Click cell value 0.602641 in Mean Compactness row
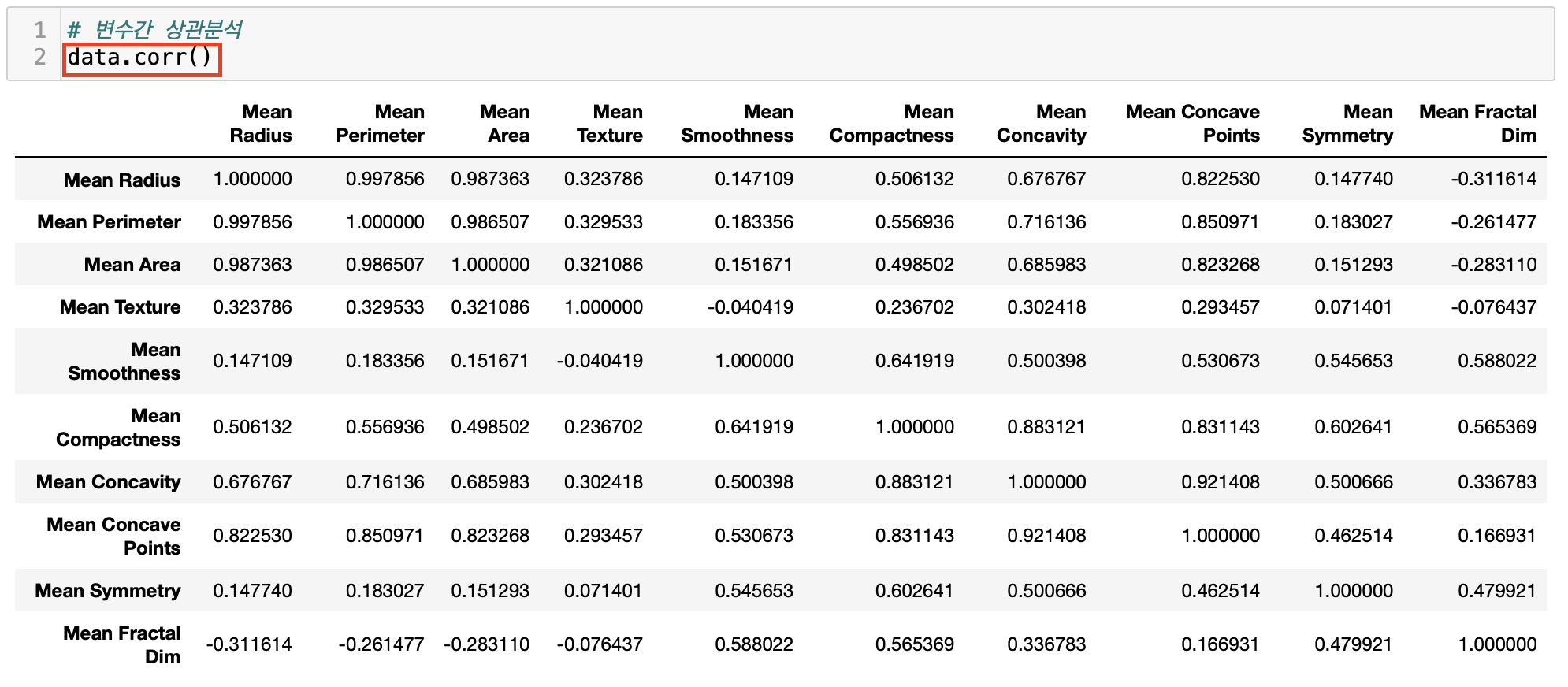The image size is (1568, 687). pos(1354,427)
